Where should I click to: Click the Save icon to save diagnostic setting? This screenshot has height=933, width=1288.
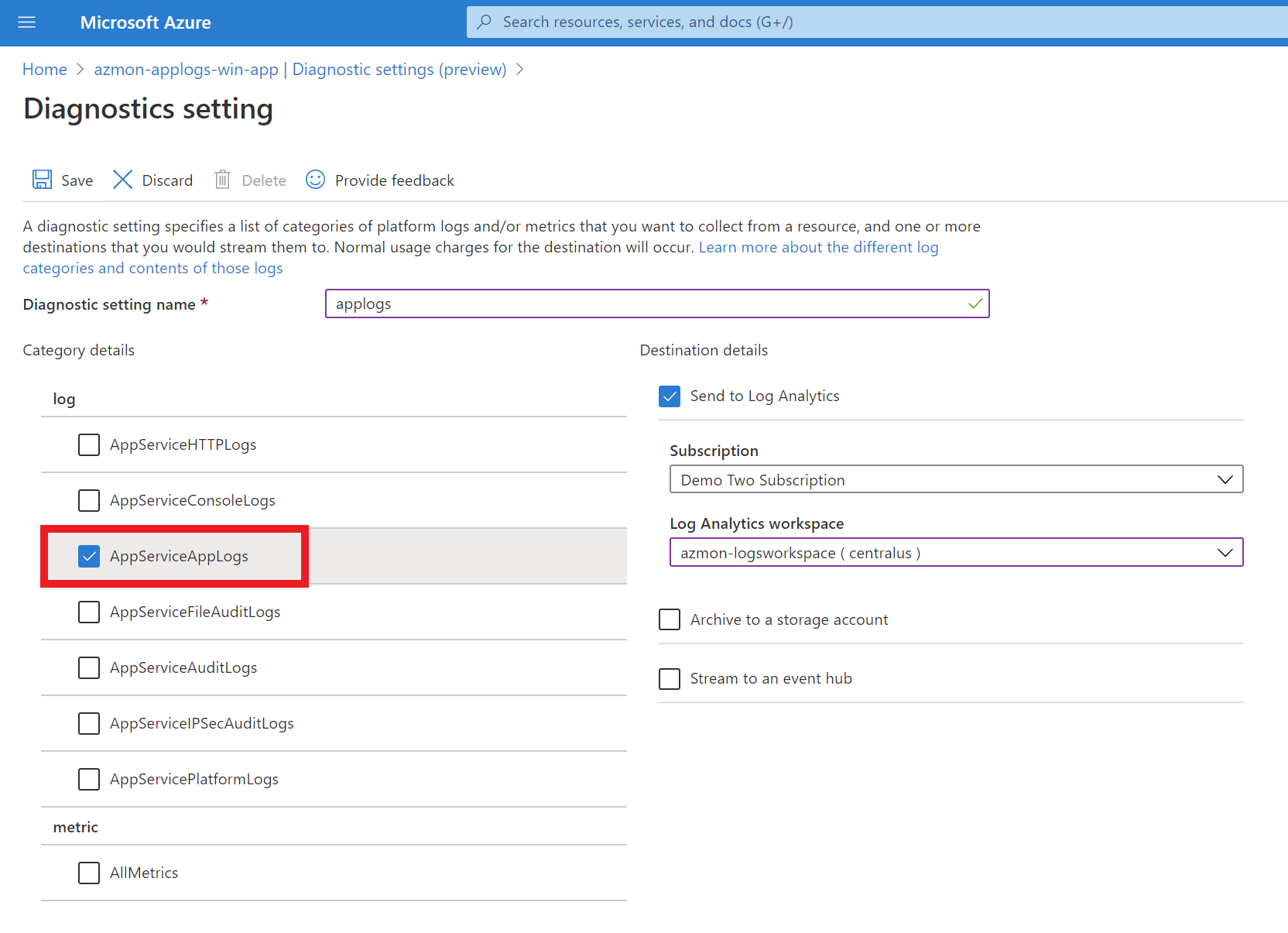tap(42, 179)
